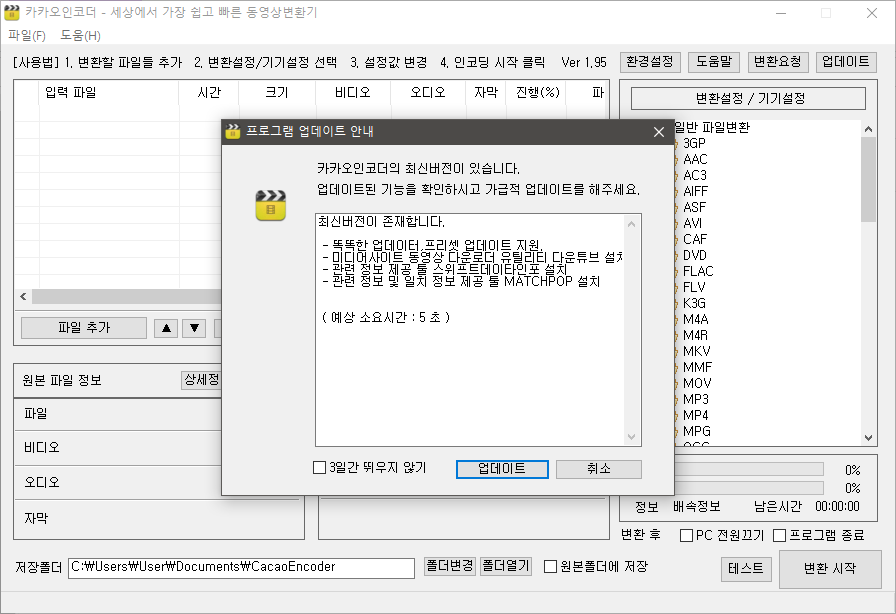This screenshot has width=896, height=614.
Task: Select the ASF format entry
Action: pos(694,208)
